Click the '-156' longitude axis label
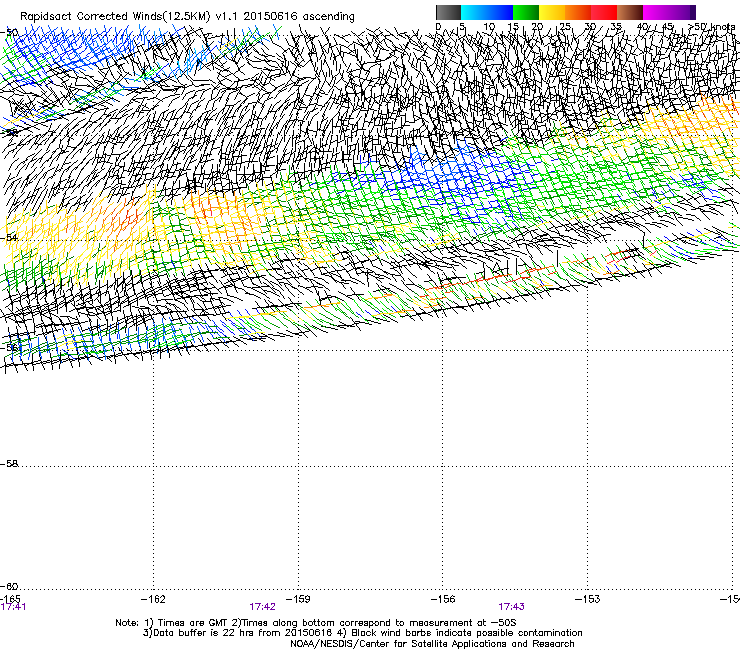740x650 pixels. 443,599
